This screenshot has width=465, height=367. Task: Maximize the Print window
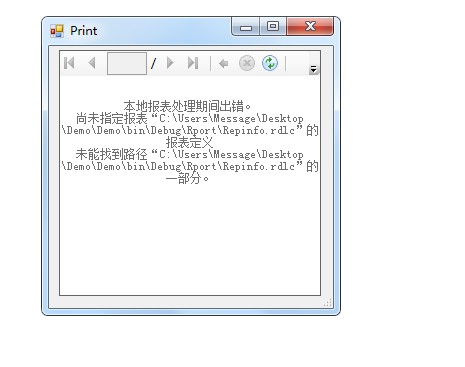[273, 26]
